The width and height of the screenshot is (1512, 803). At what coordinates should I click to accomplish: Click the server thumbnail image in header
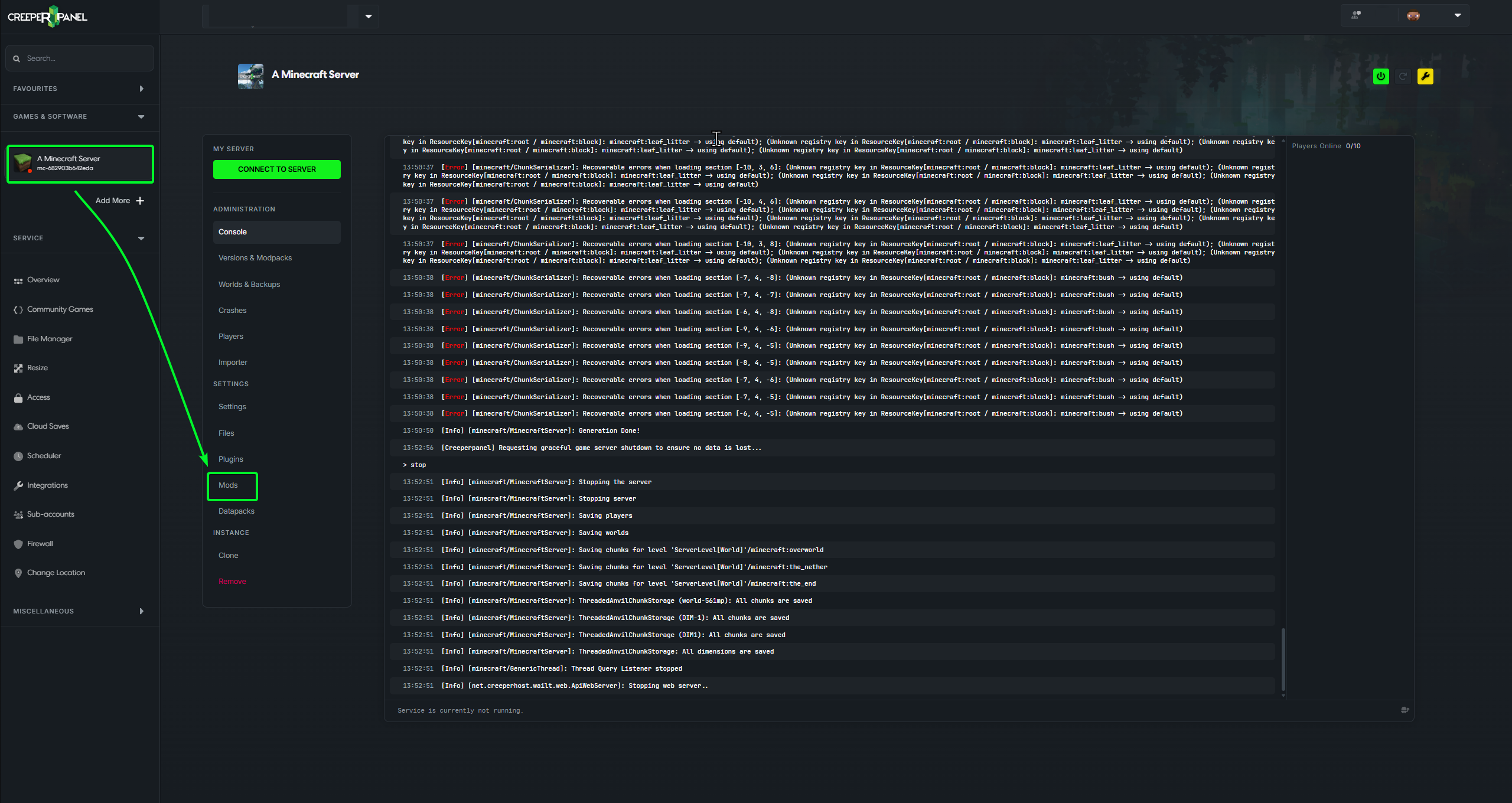250,77
